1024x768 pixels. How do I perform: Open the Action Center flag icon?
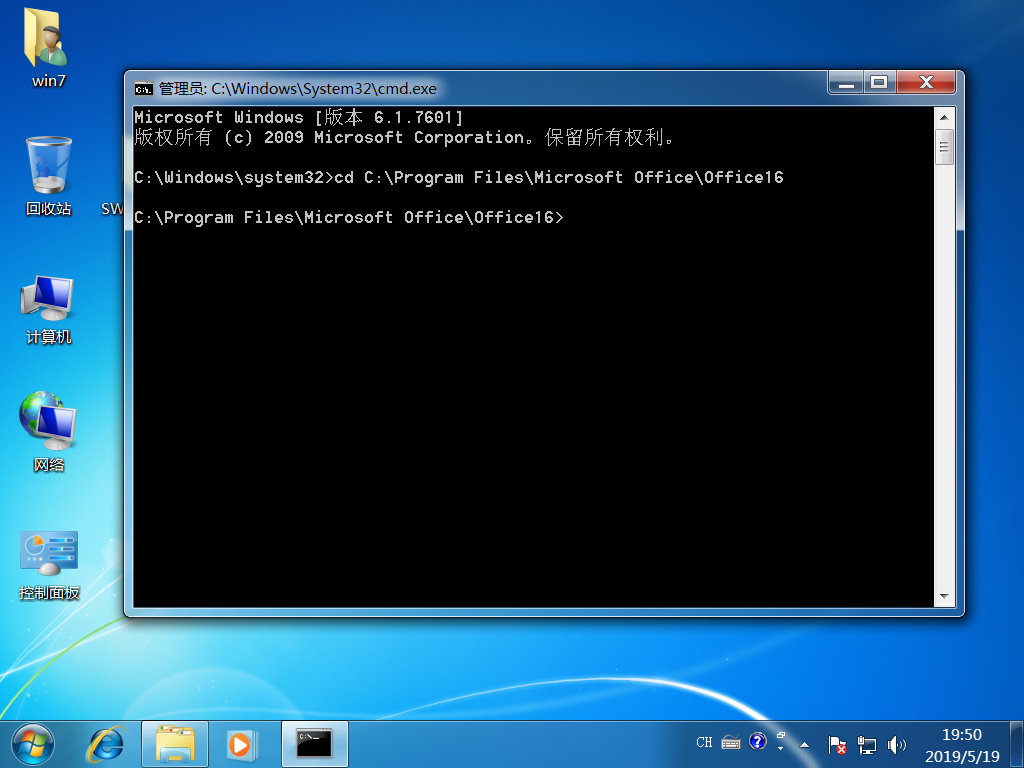point(837,744)
